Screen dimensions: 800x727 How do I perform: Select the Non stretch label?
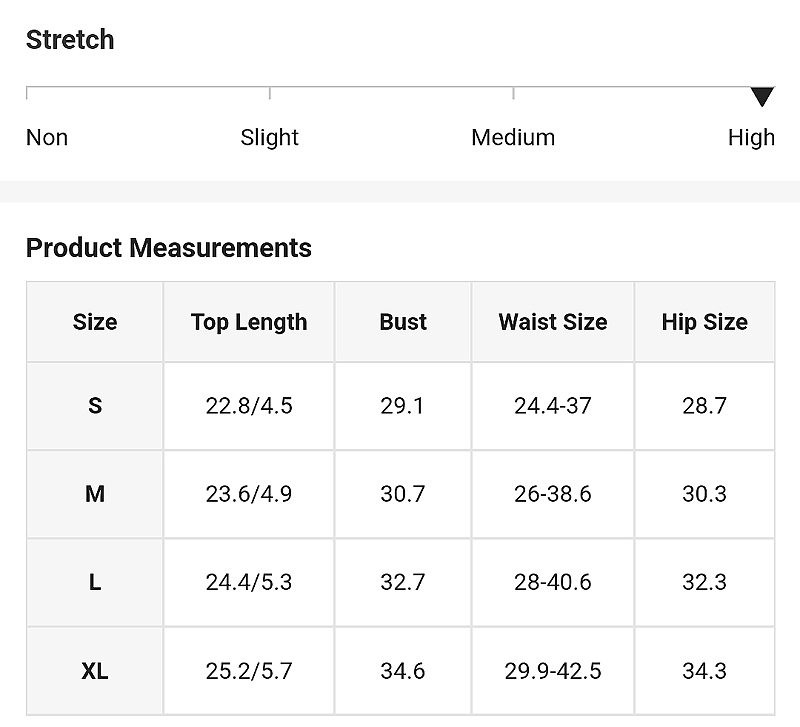[x=47, y=137]
